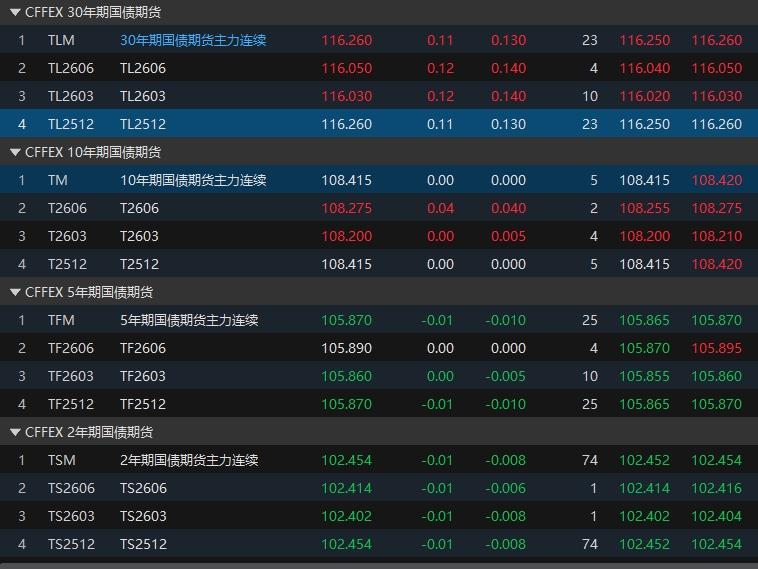
Task: Click ask price 105.895 in TF2606 row
Action: (x=716, y=348)
